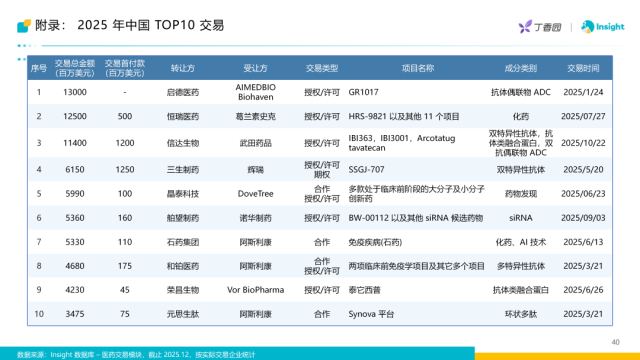
Task: Click the '成分类别' column header
Action: tap(520, 68)
